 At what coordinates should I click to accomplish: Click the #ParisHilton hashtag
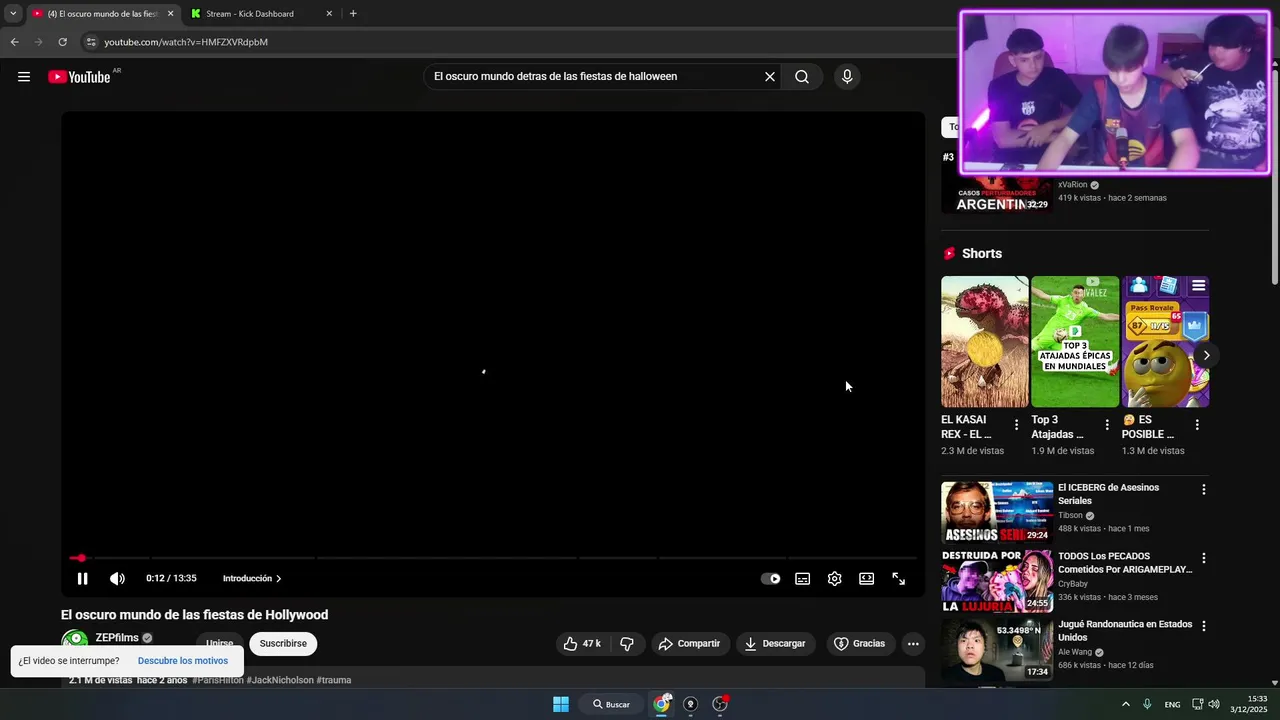point(218,680)
